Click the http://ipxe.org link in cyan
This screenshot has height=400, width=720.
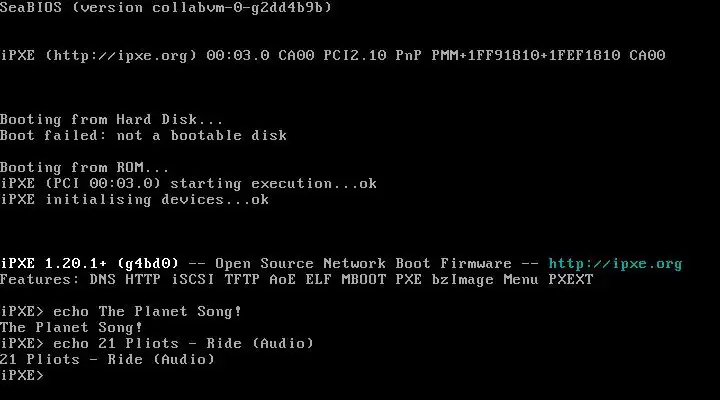[x=615, y=264]
